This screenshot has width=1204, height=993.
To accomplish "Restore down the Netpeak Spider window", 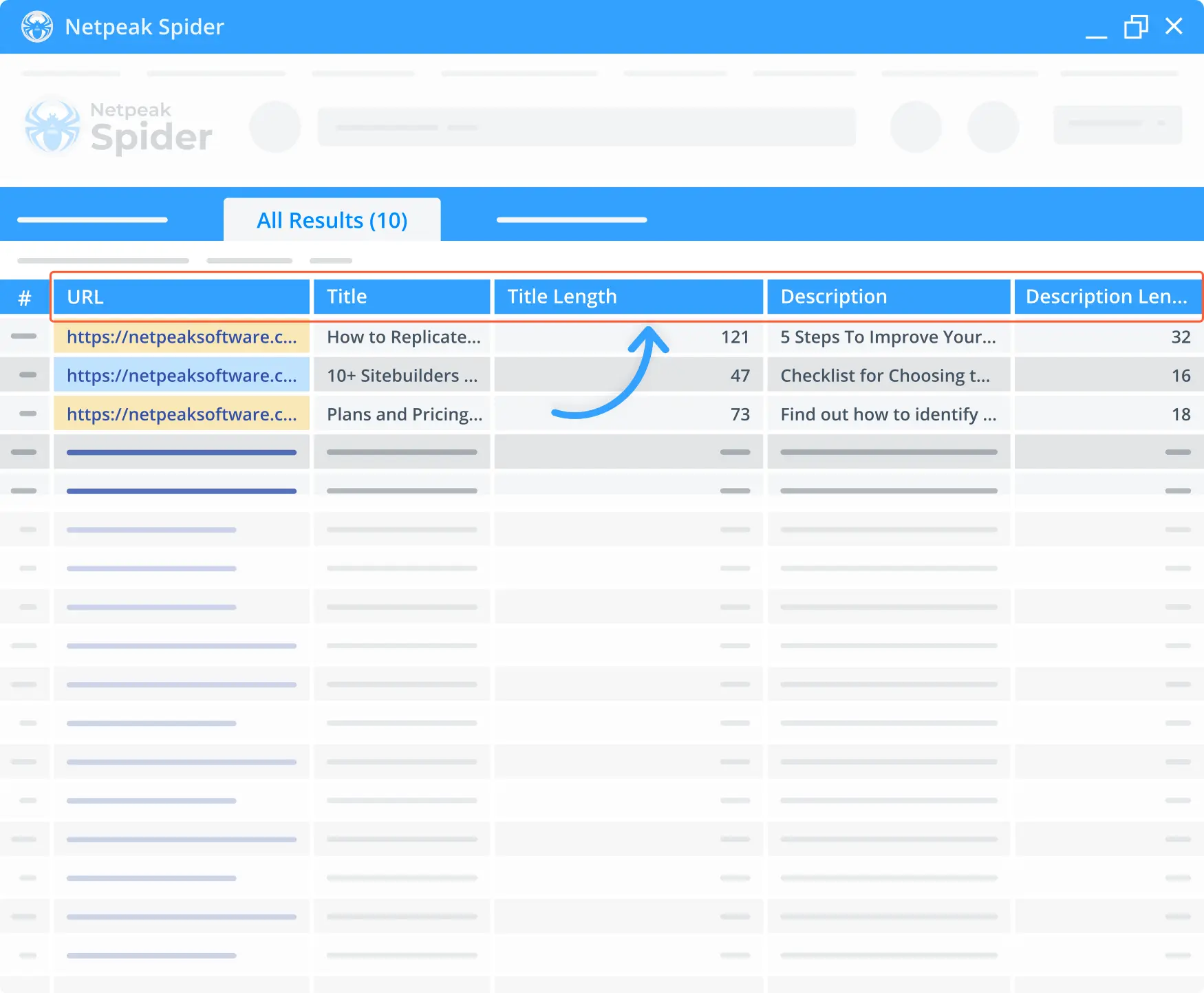I will pos(1136,27).
